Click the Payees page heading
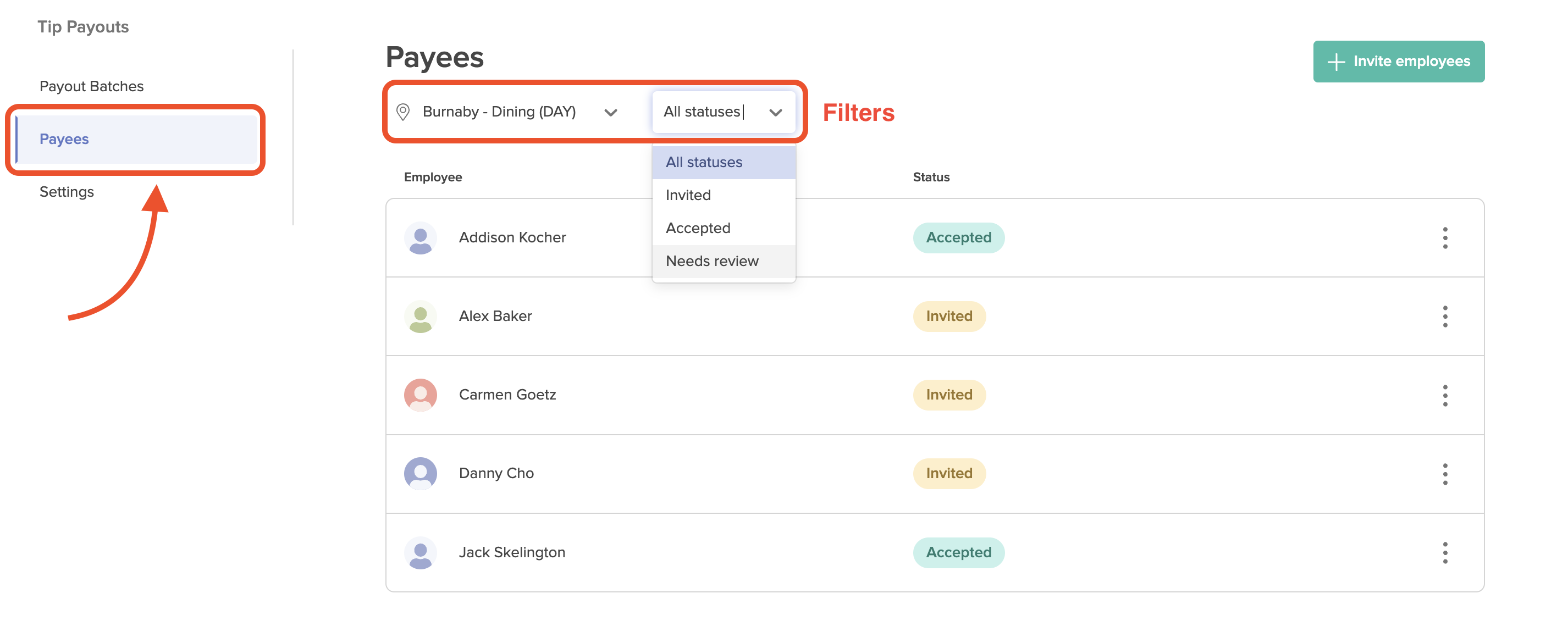Viewport: 1568px width, 621px height. click(x=434, y=58)
